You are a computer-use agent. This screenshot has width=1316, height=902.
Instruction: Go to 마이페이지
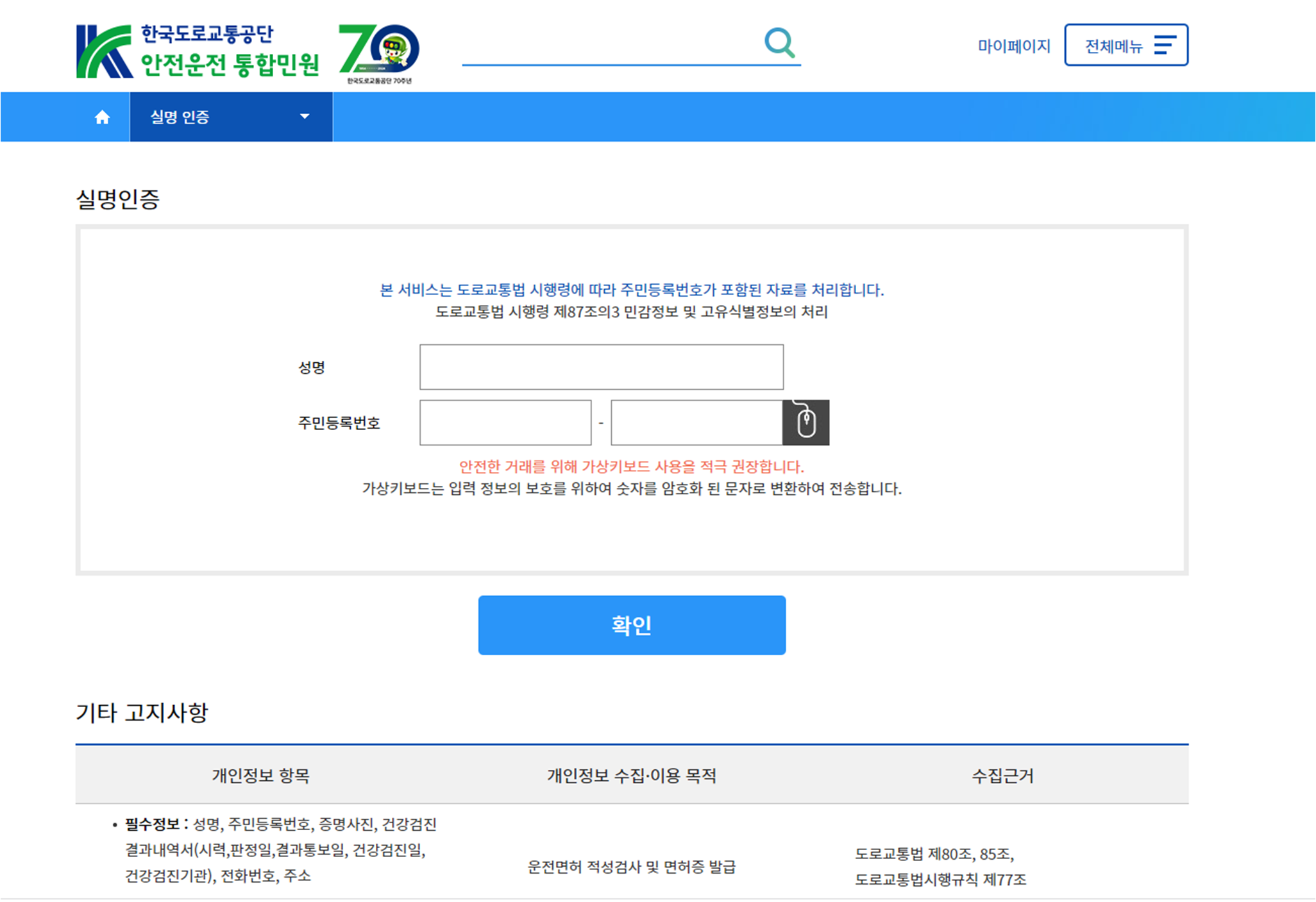(1013, 45)
